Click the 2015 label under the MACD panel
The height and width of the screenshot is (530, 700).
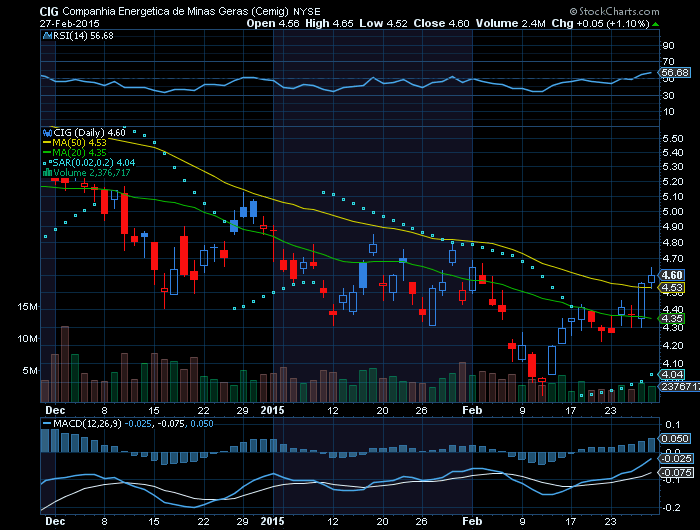(x=272, y=521)
